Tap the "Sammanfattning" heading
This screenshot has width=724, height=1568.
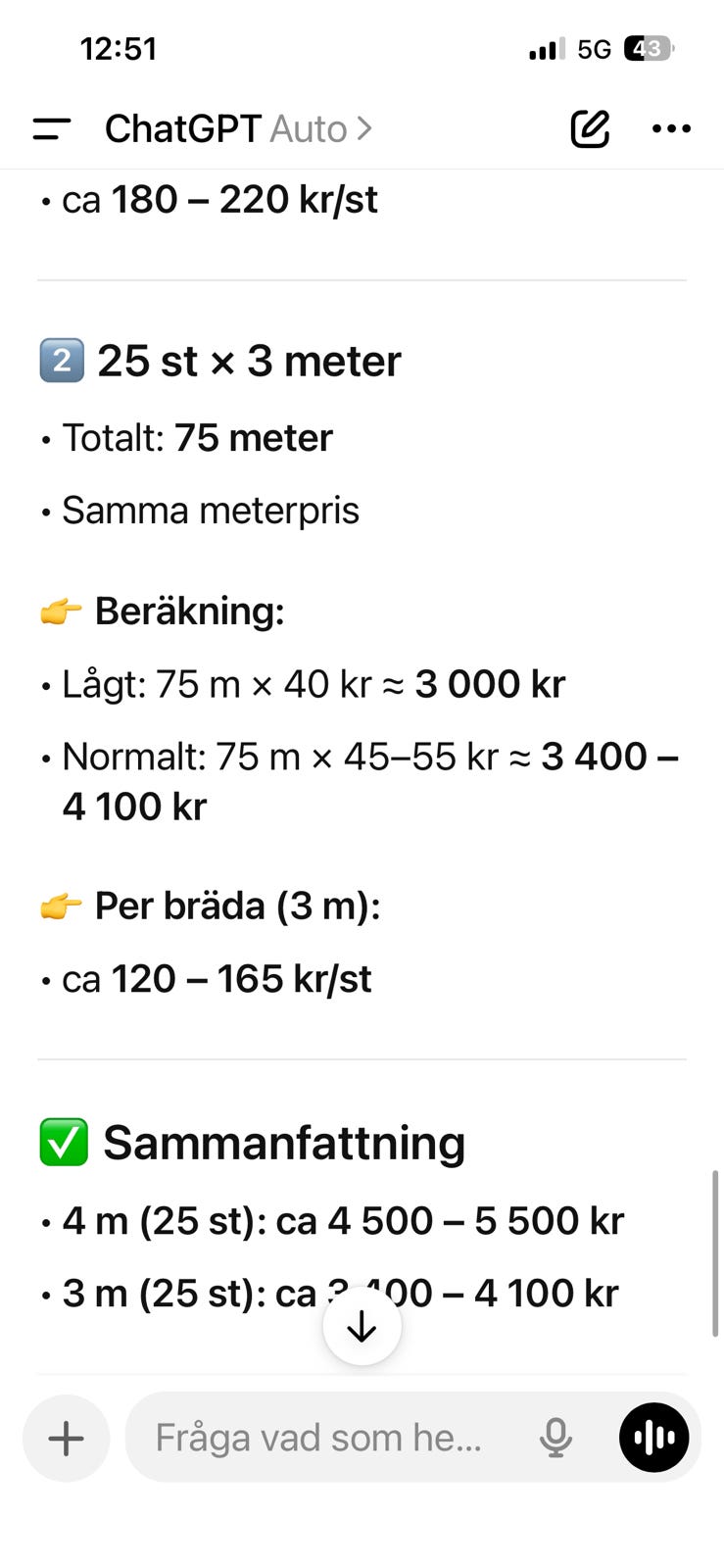coord(283,1143)
